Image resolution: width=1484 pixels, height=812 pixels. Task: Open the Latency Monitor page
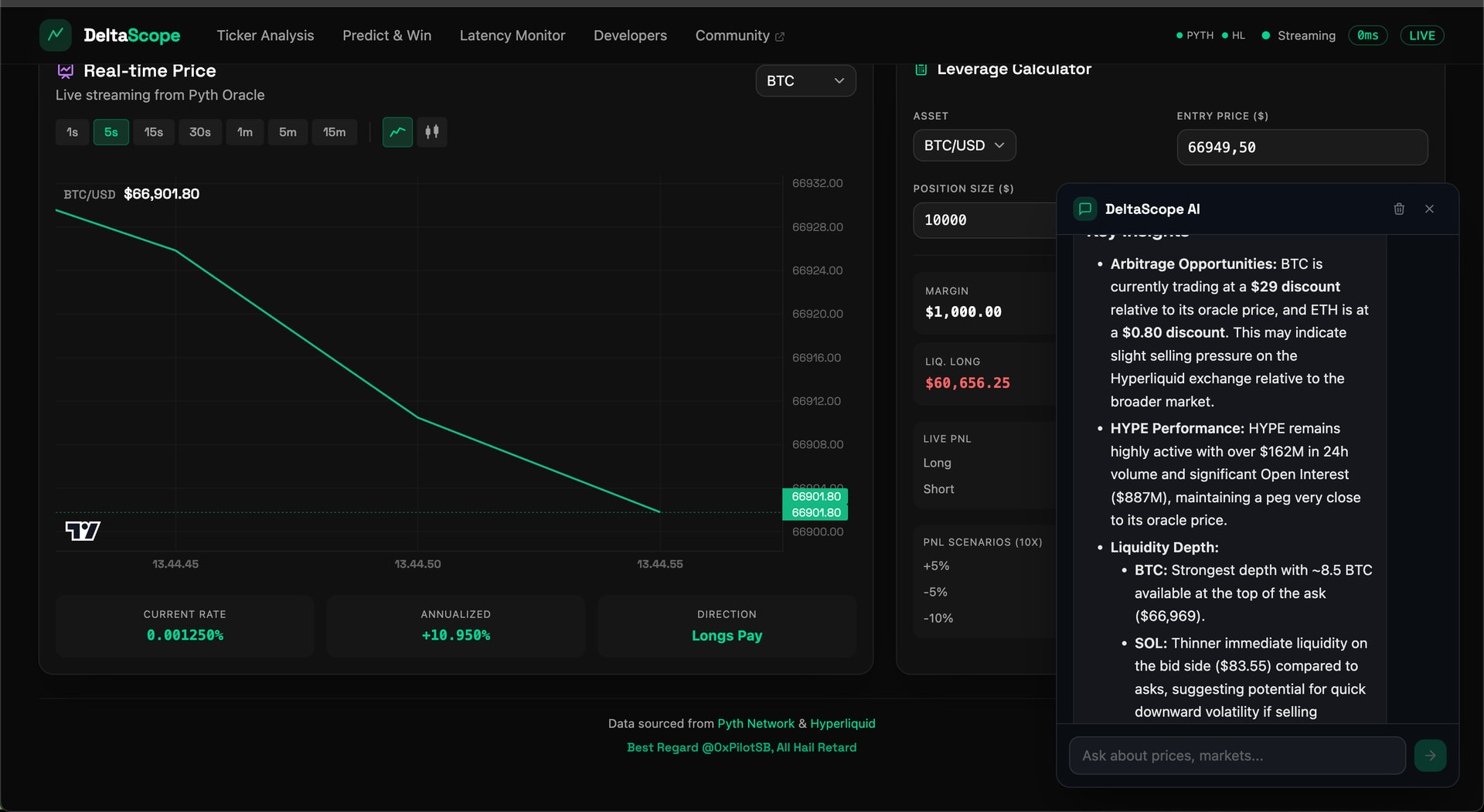(x=512, y=36)
